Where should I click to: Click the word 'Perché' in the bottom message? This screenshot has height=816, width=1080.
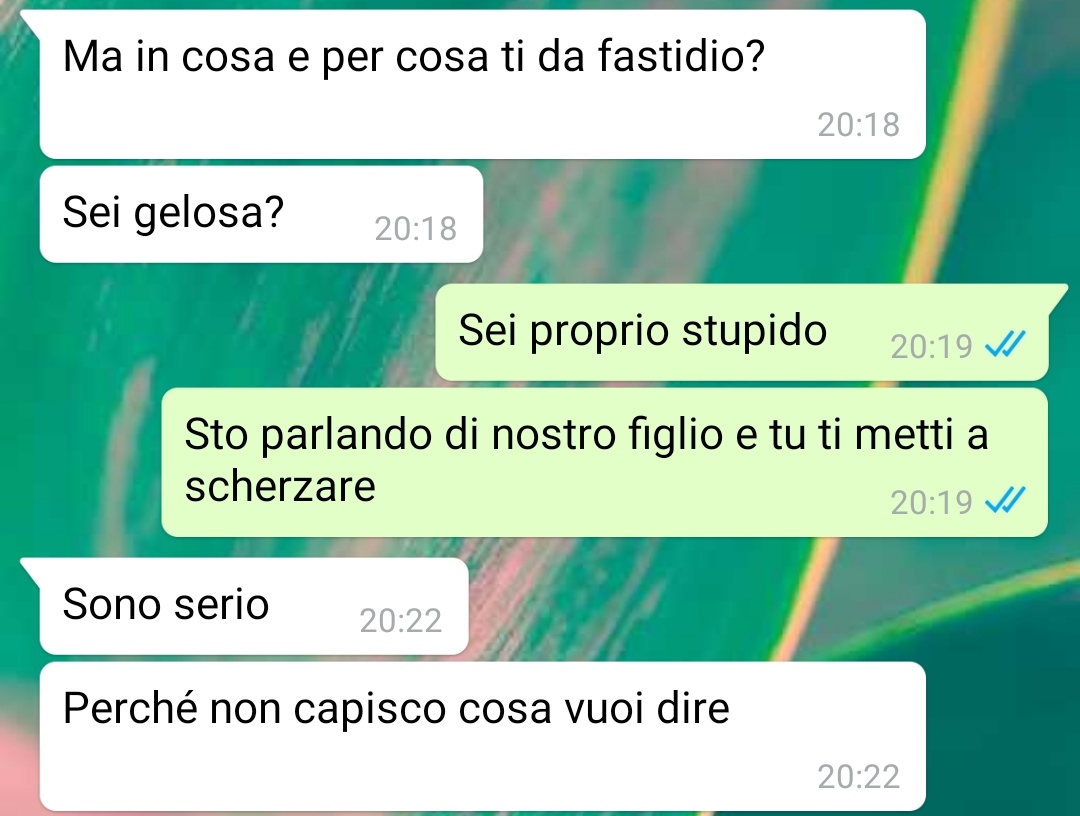(x=130, y=707)
